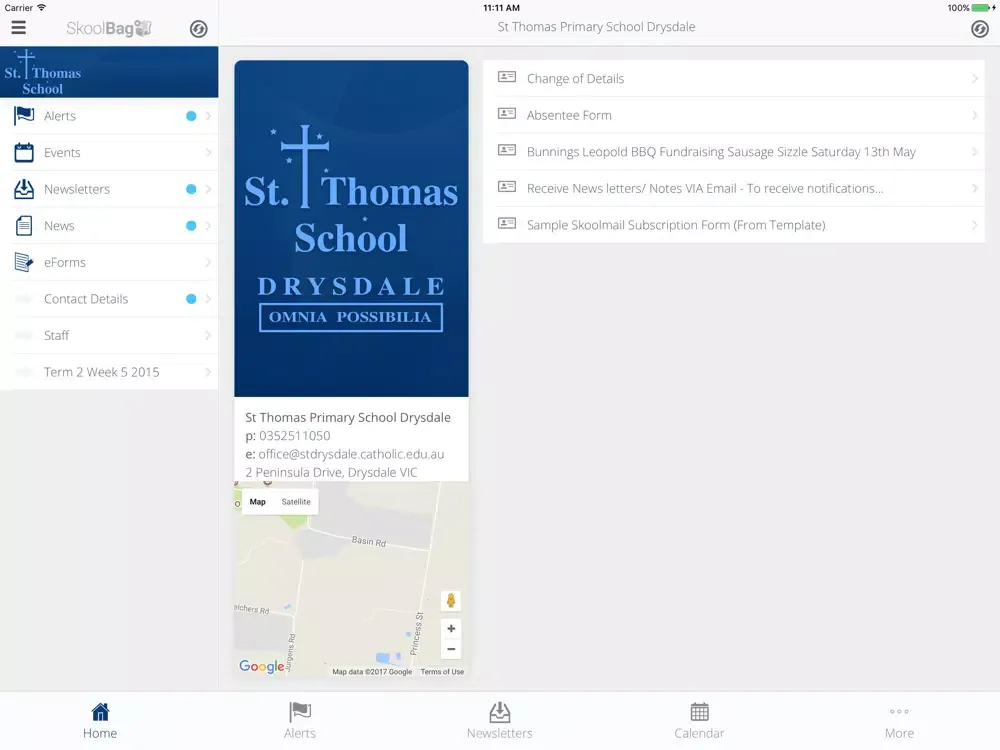Tap the St Thomas School Drysdale banner image

coord(351,228)
